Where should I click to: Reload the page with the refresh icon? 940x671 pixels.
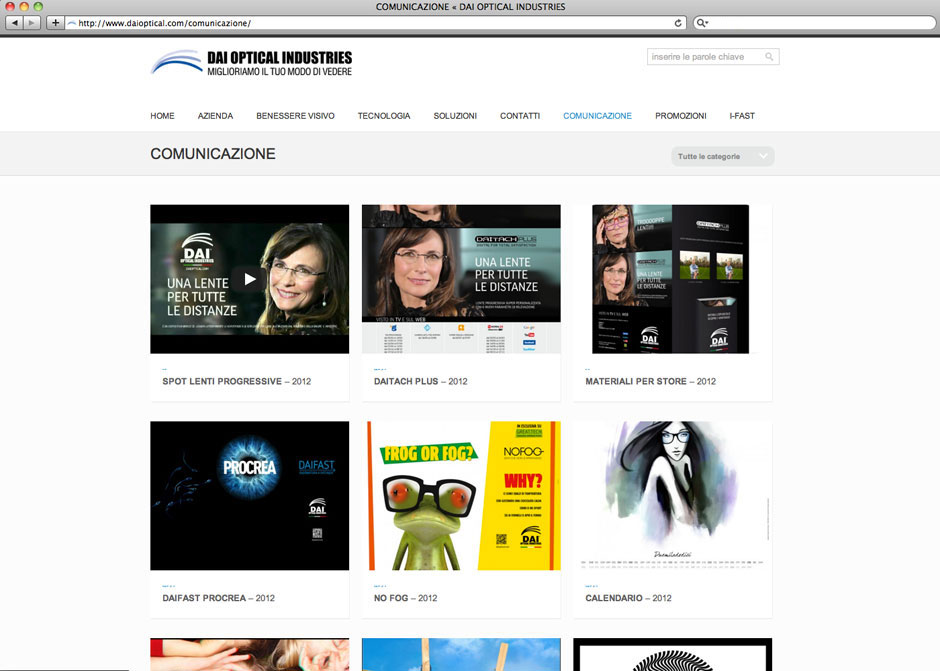pyautogui.click(x=678, y=23)
